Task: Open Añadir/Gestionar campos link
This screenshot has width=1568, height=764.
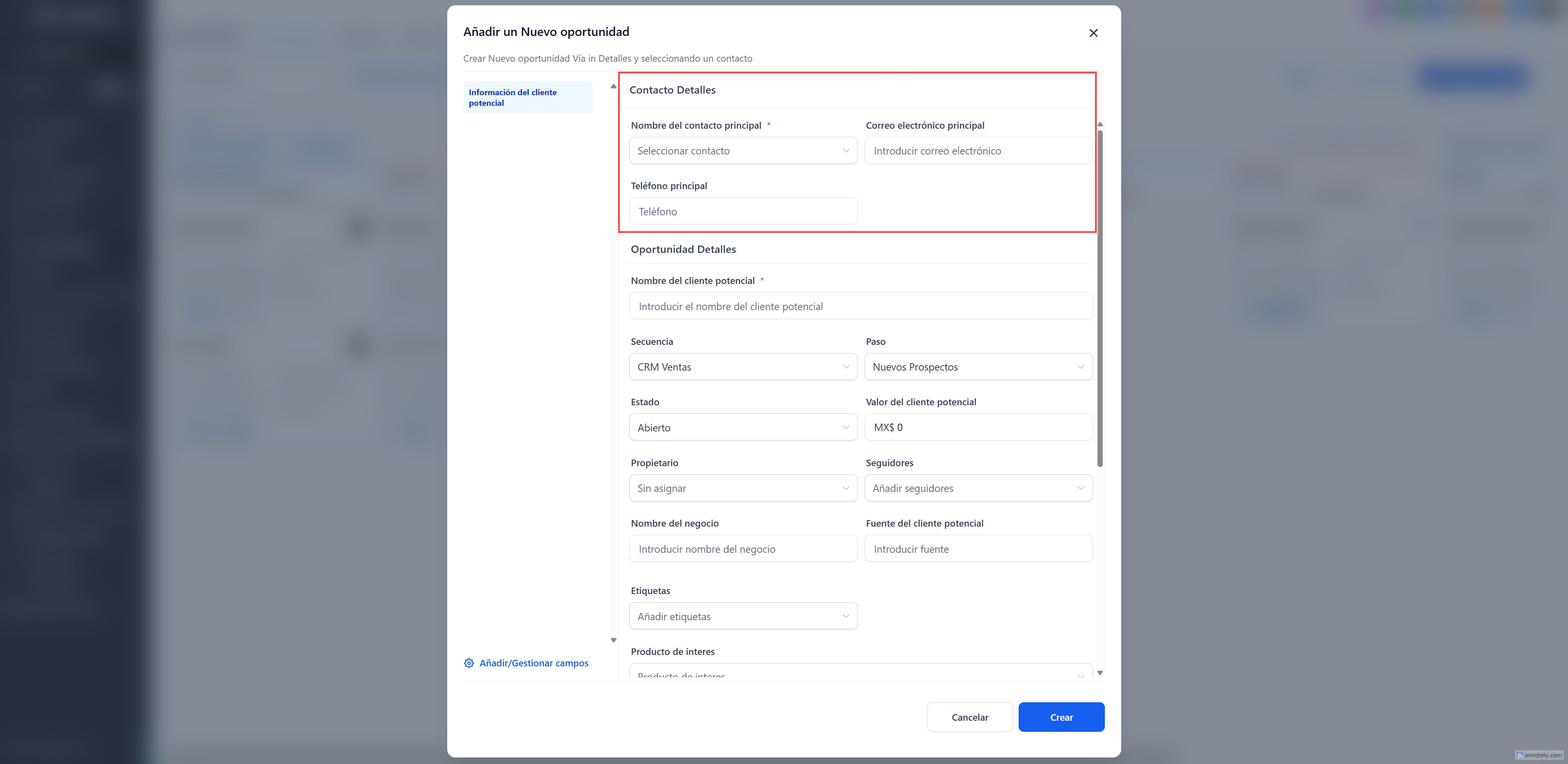Action: [533, 663]
